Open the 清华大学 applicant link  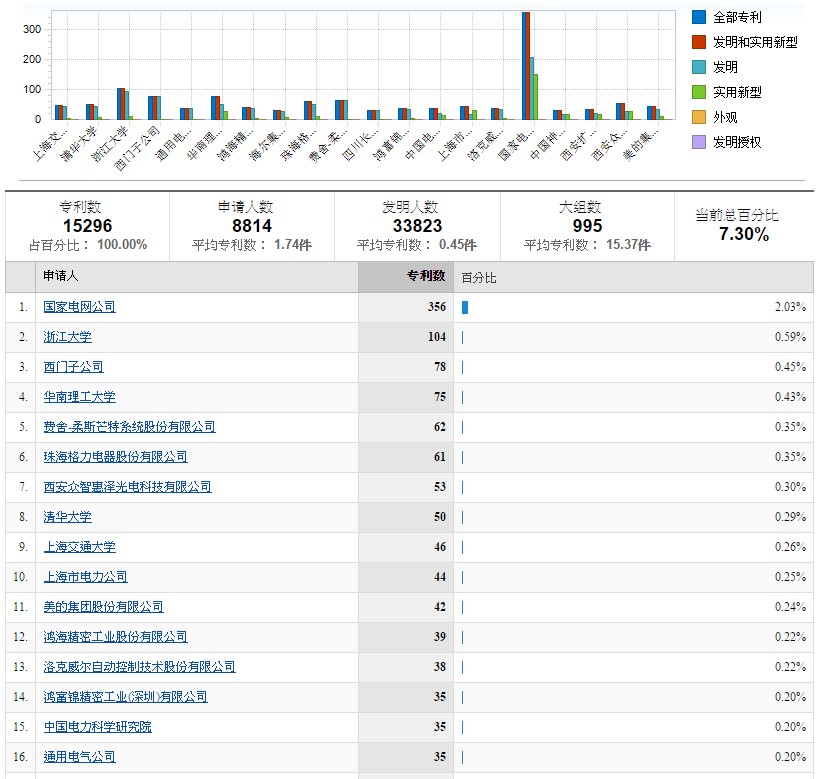tap(67, 517)
